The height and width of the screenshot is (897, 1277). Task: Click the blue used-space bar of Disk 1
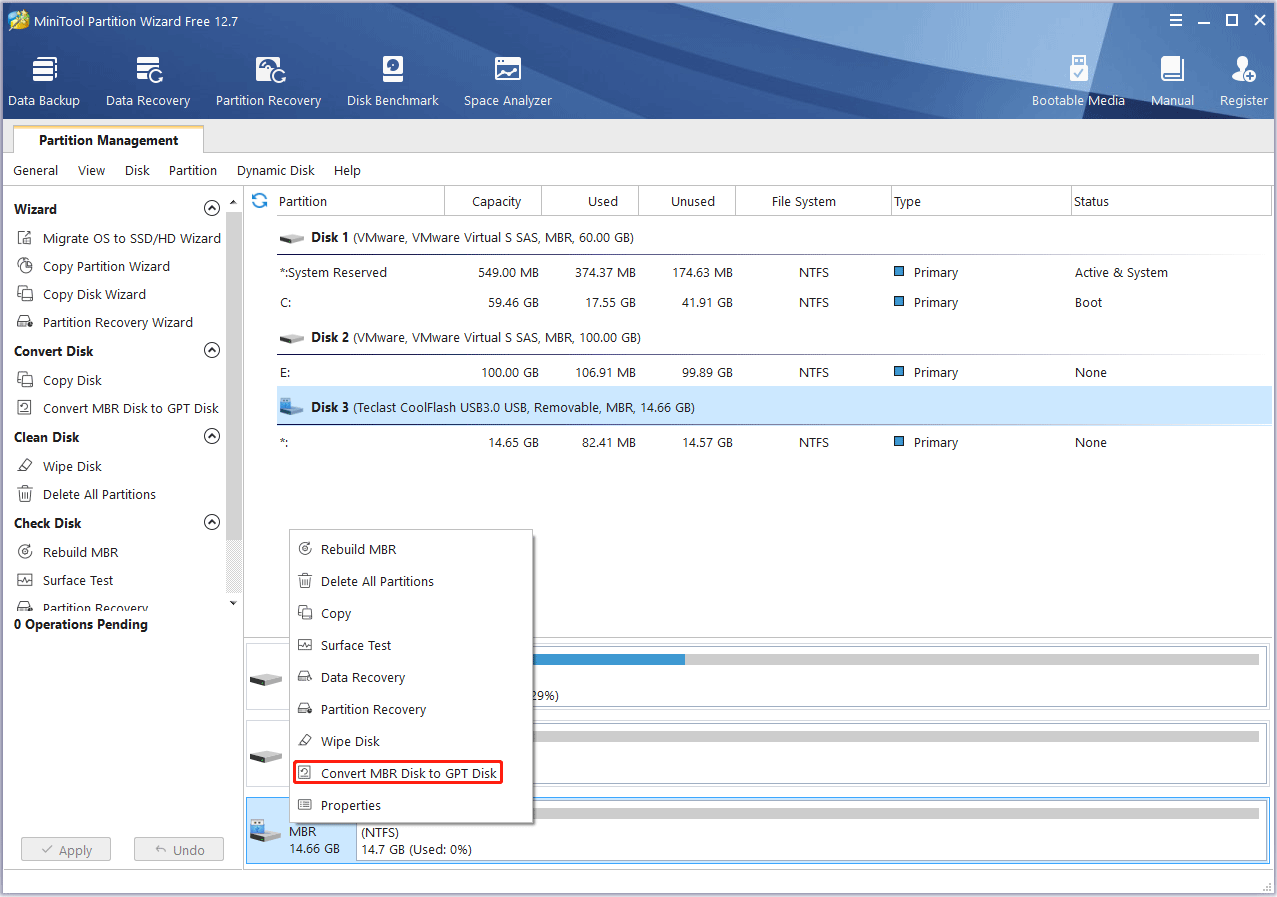click(610, 659)
